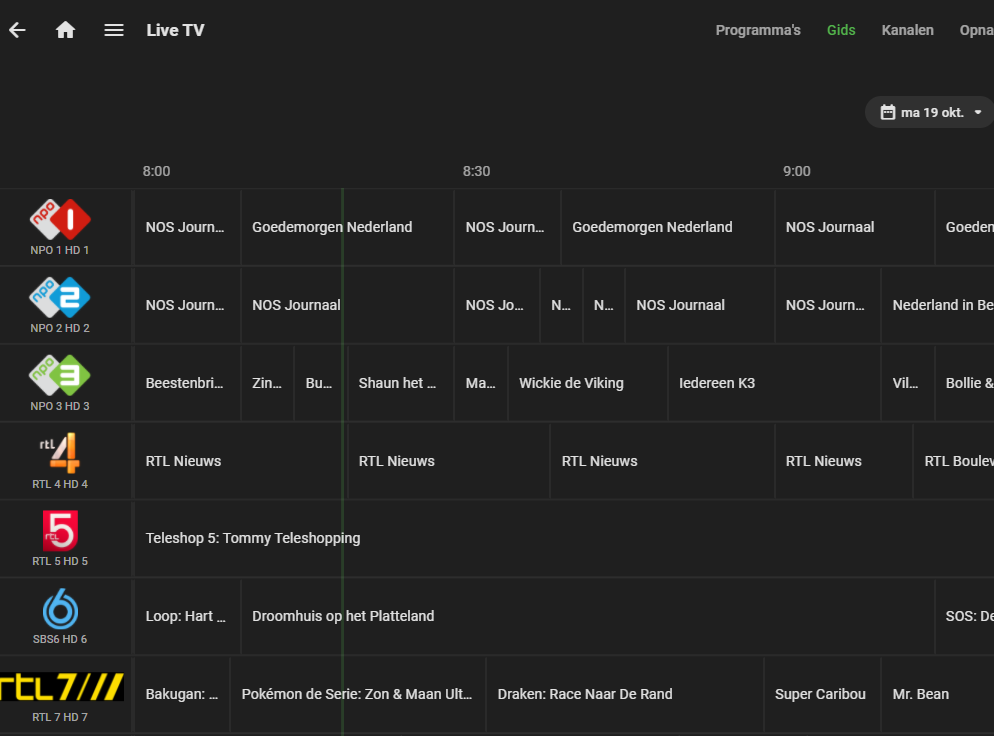Viewport: 994px width, 736px height.
Task: Go to the home screen icon
Action: [66, 30]
